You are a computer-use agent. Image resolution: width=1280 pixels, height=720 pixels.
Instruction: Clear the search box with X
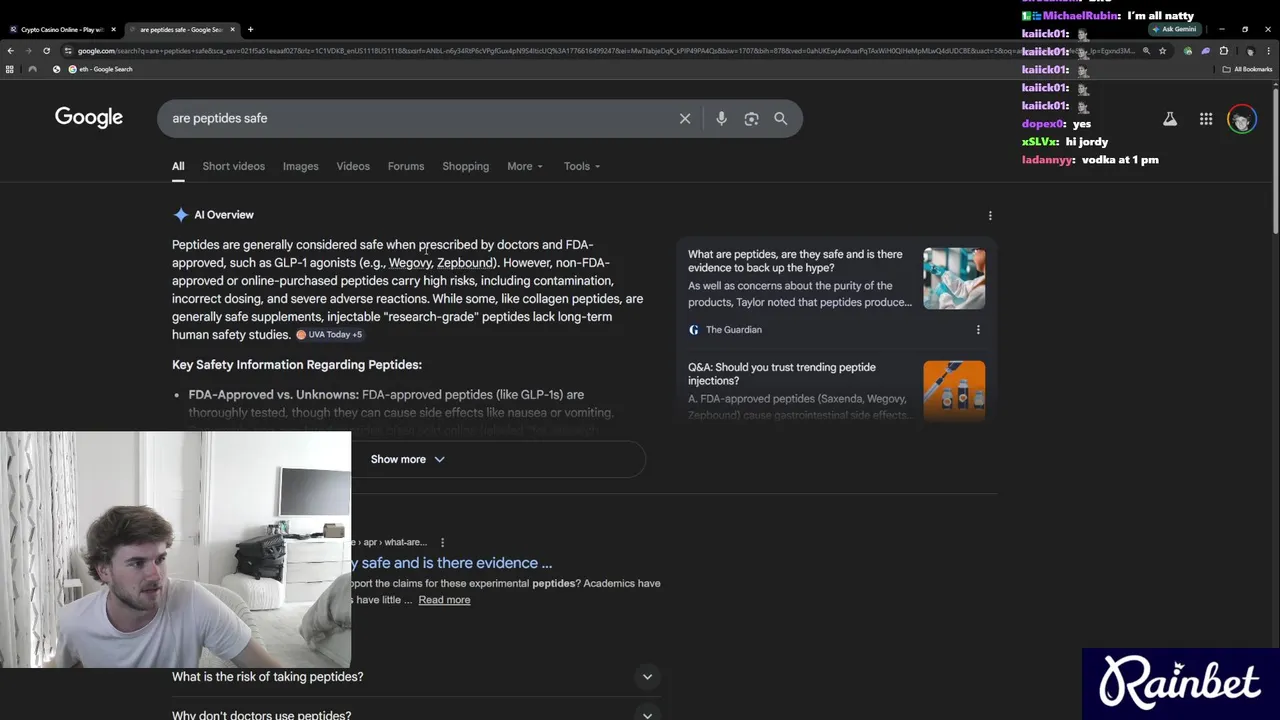[x=685, y=118]
